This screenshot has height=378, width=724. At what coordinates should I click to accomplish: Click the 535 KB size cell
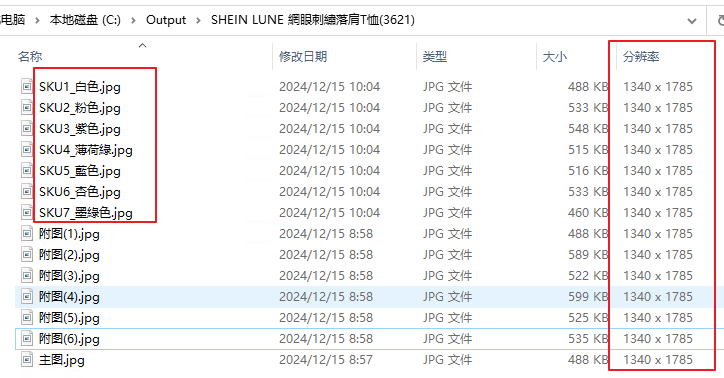pyautogui.click(x=587, y=338)
